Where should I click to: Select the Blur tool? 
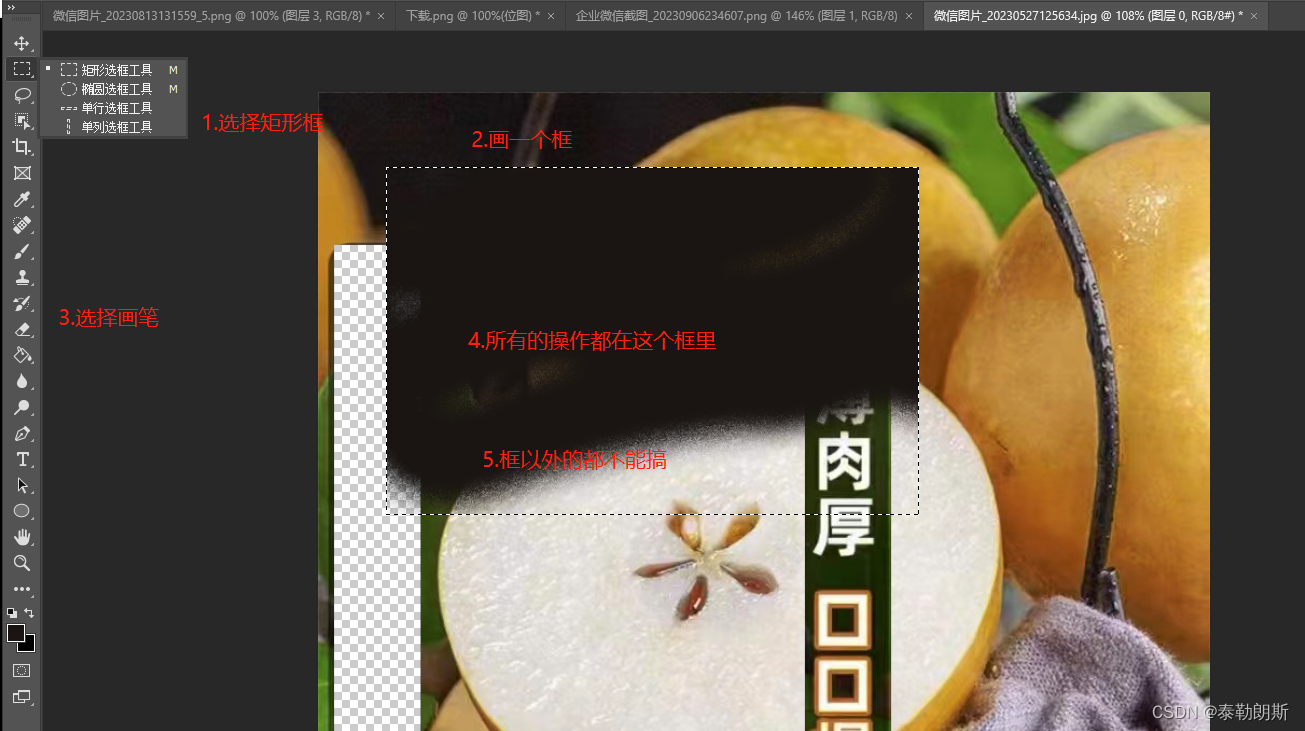click(22, 381)
